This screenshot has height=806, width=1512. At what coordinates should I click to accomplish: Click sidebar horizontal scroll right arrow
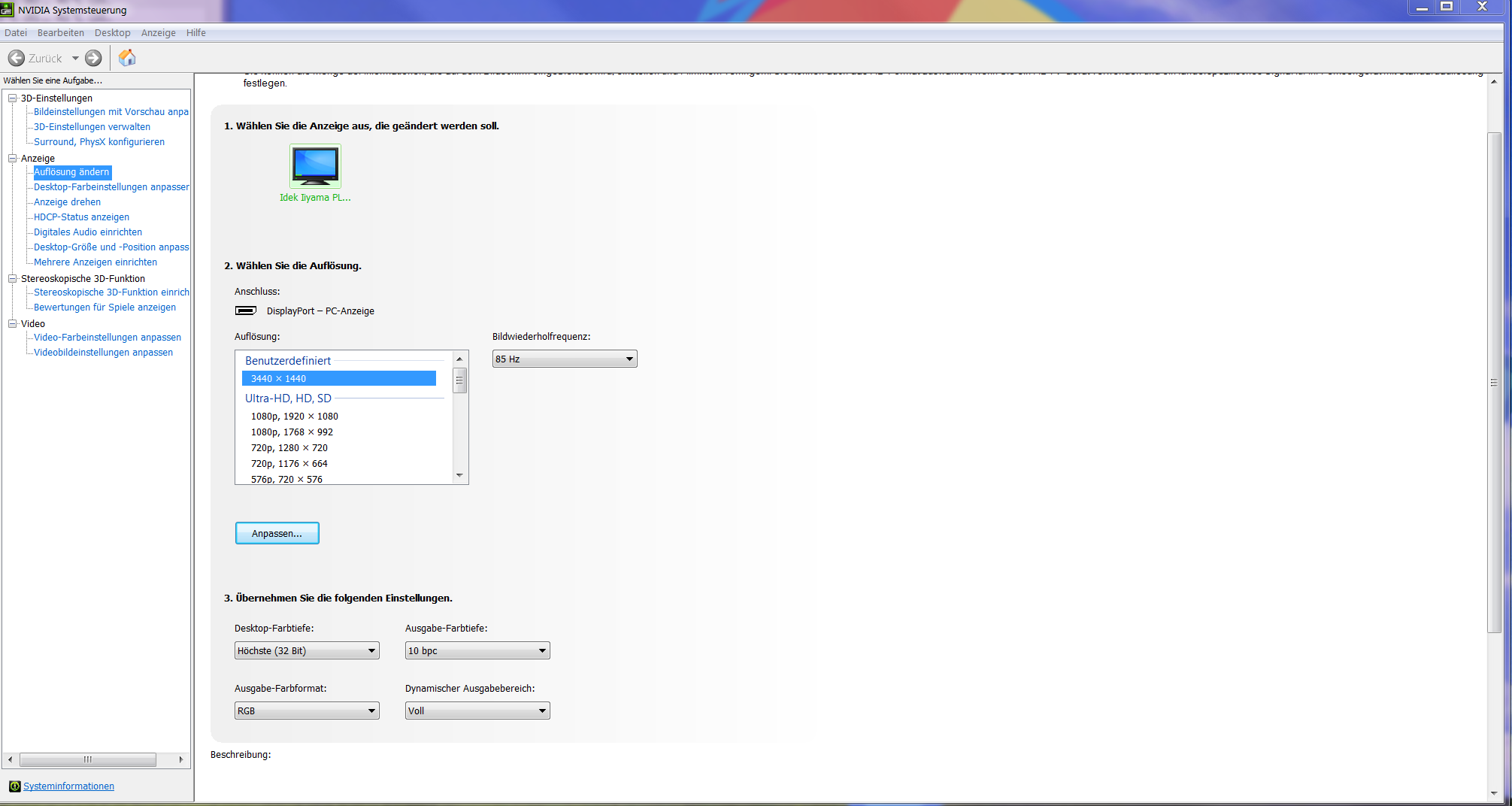coord(180,759)
